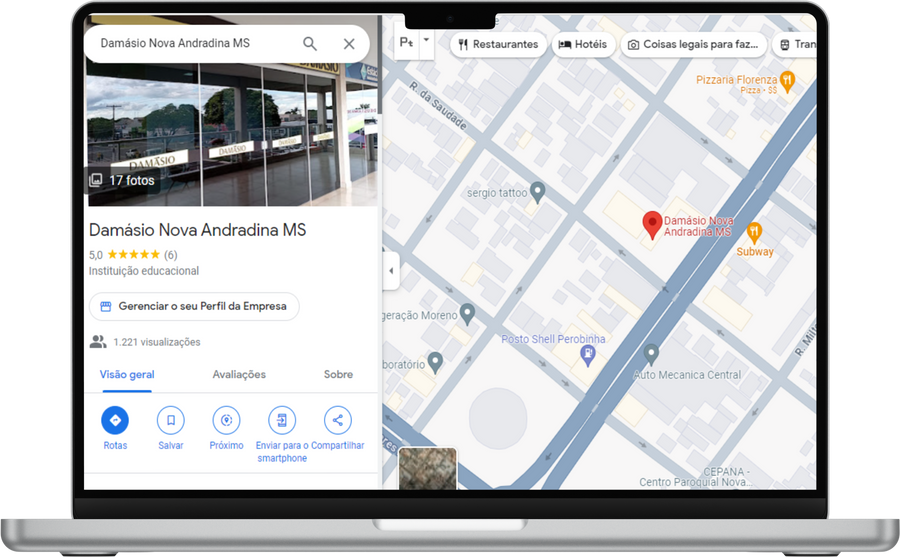This screenshot has height=557, width=900.
Task: Click the Salvar bookmark icon
Action: click(170, 420)
